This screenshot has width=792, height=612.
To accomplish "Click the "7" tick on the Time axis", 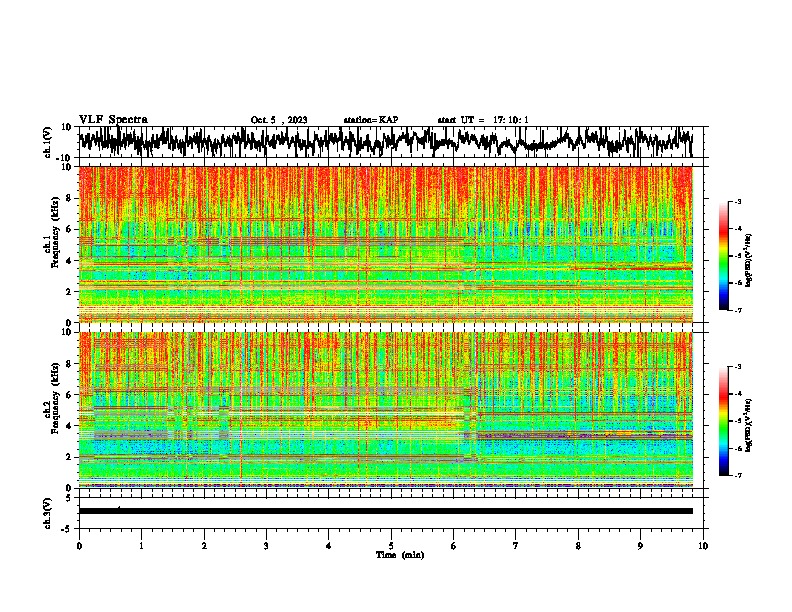I will click(516, 546).
